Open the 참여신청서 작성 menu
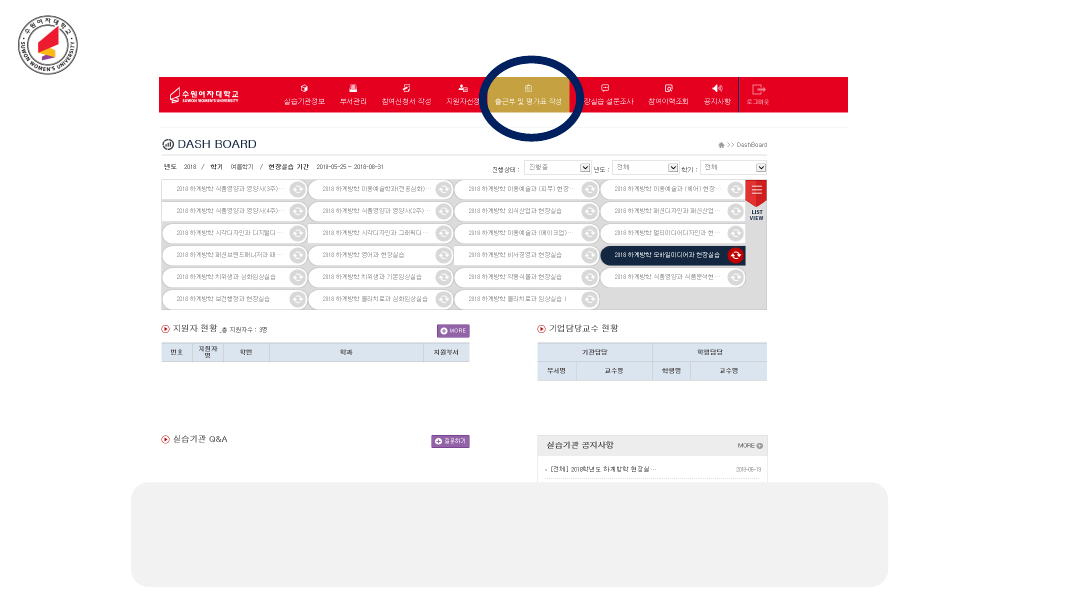The width and height of the screenshot is (1080, 608). 406,94
